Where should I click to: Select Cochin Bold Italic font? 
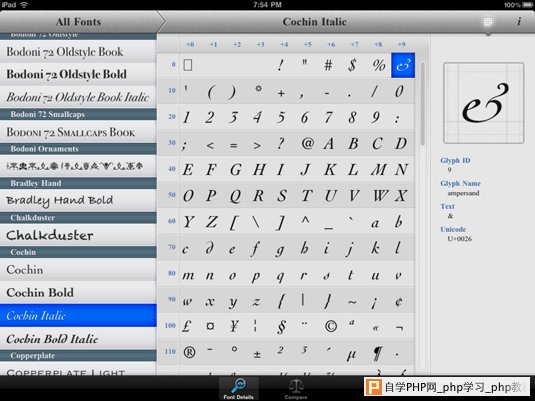pyautogui.click(x=78, y=339)
